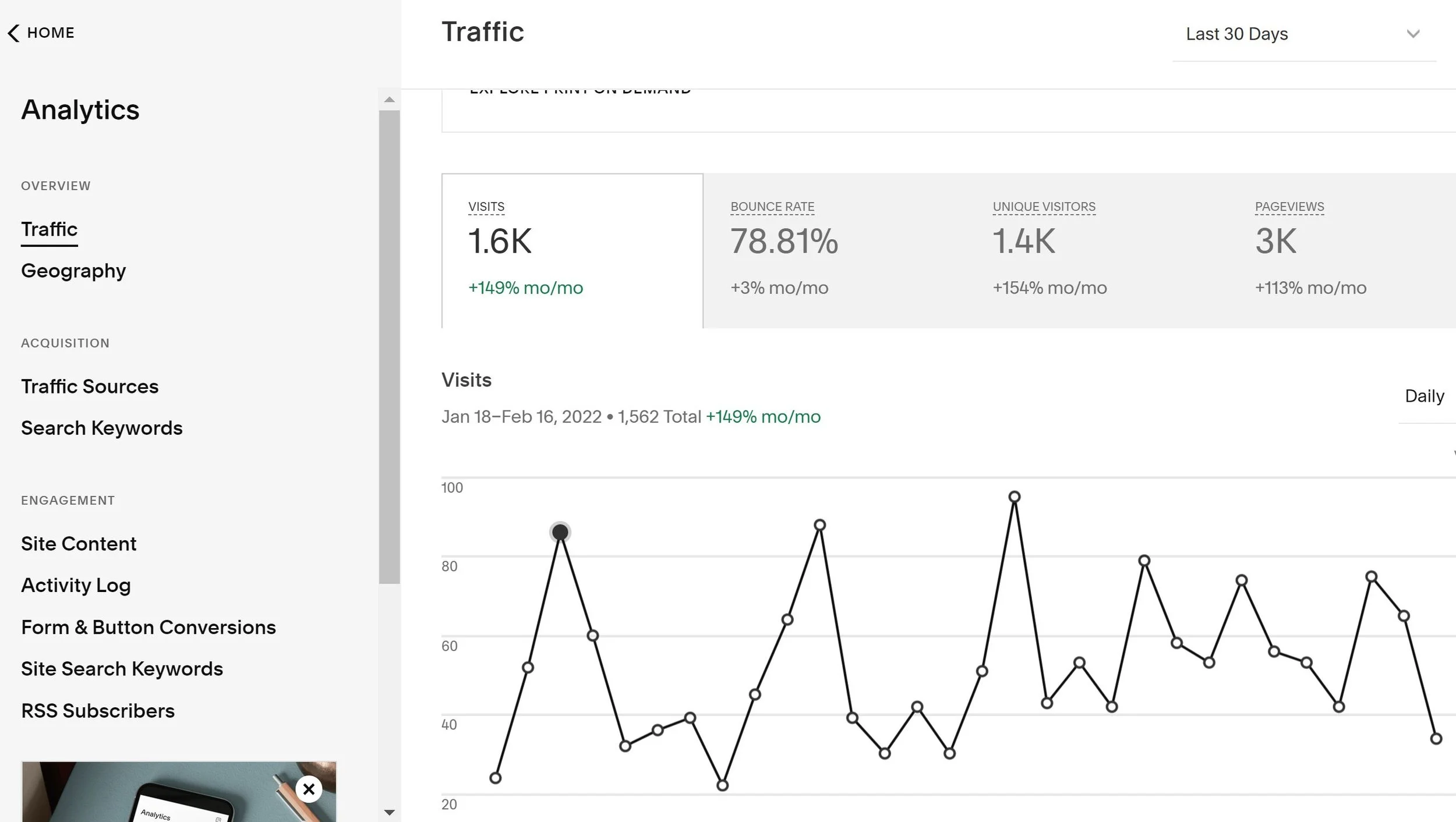Expand the Last 30 Days chevron
This screenshot has height=822, width=1456.
click(x=1413, y=34)
